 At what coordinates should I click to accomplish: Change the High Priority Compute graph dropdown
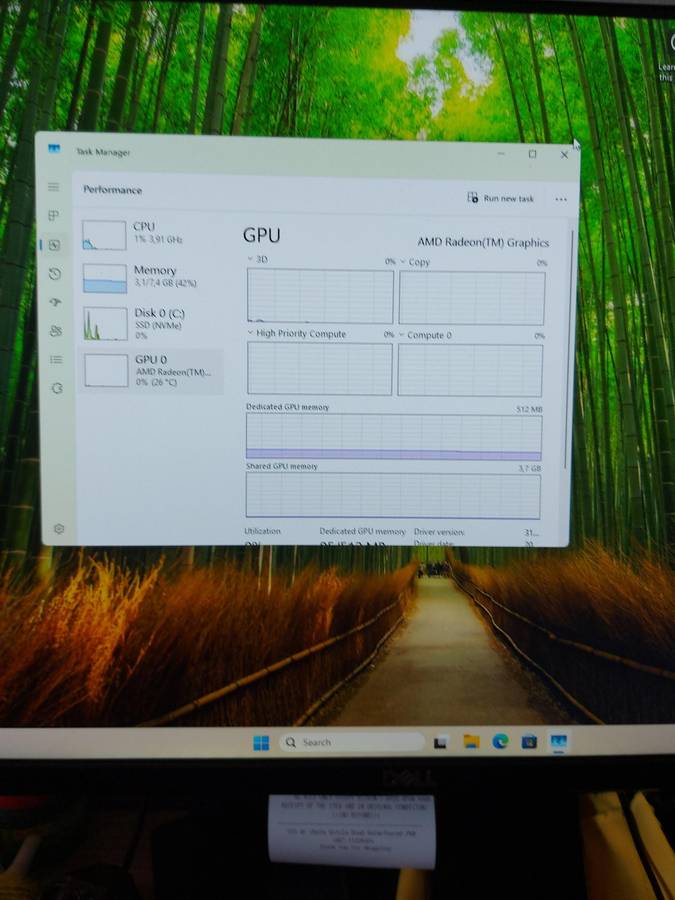[x=251, y=334]
